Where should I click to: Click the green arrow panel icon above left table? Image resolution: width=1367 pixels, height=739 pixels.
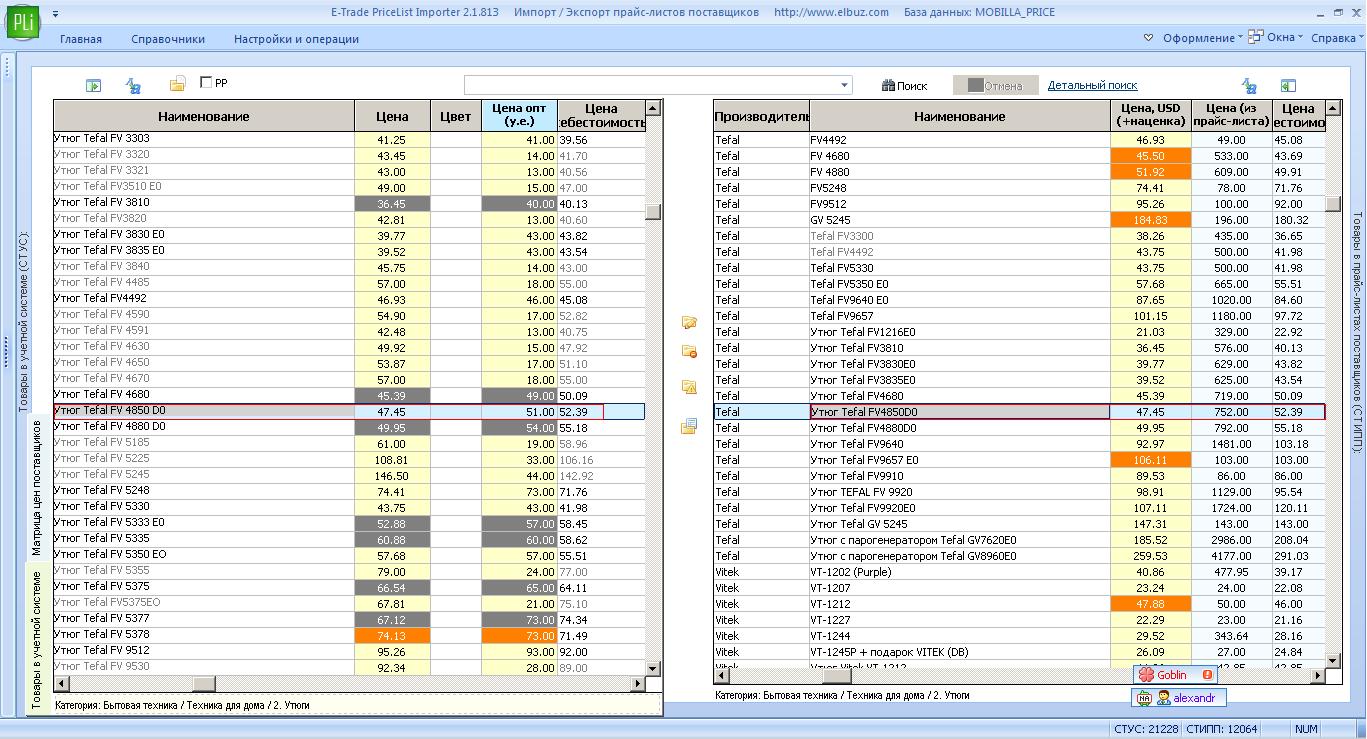click(93, 85)
